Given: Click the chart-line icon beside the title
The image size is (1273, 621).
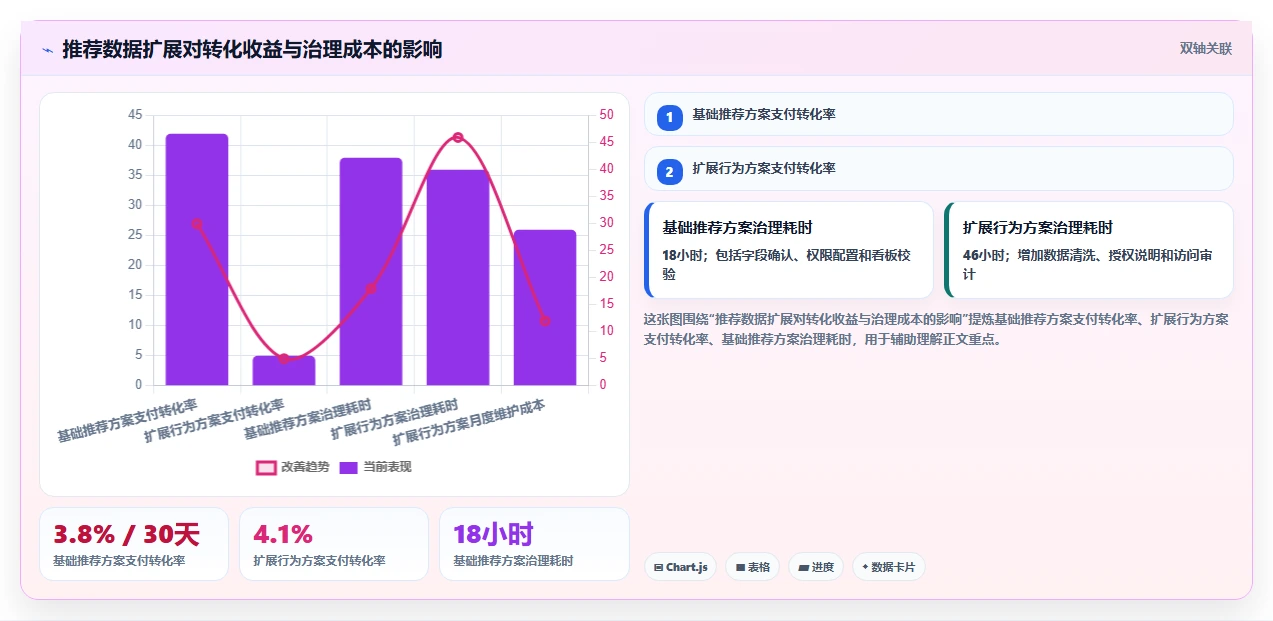Looking at the screenshot, I should click(x=46, y=50).
